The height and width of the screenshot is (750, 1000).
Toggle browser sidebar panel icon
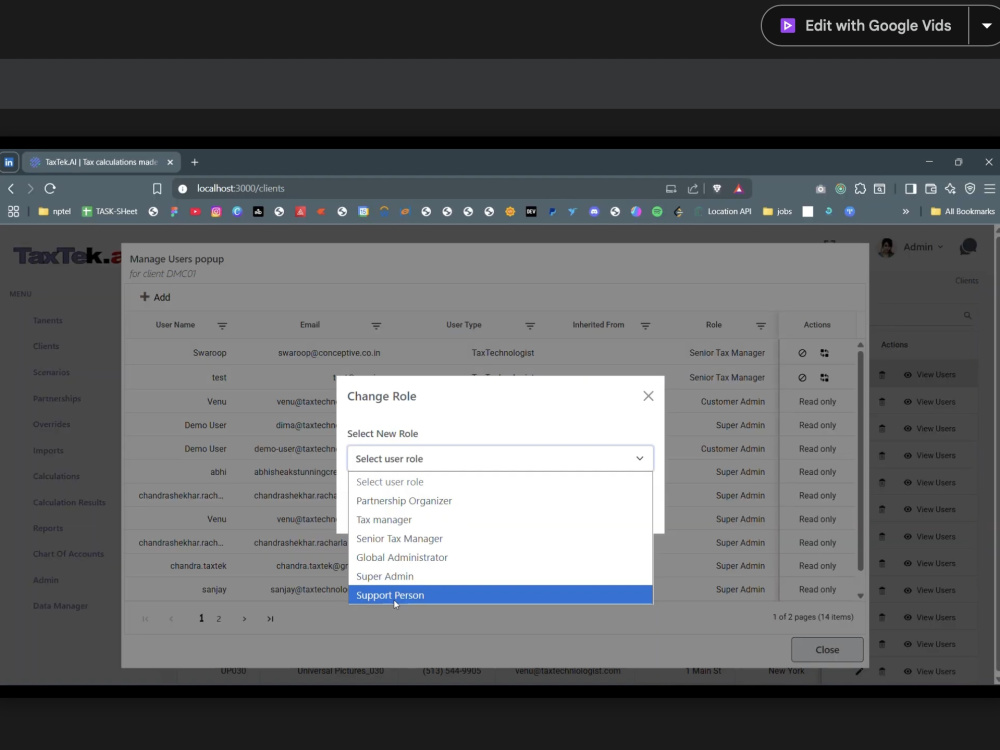(910, 188)
